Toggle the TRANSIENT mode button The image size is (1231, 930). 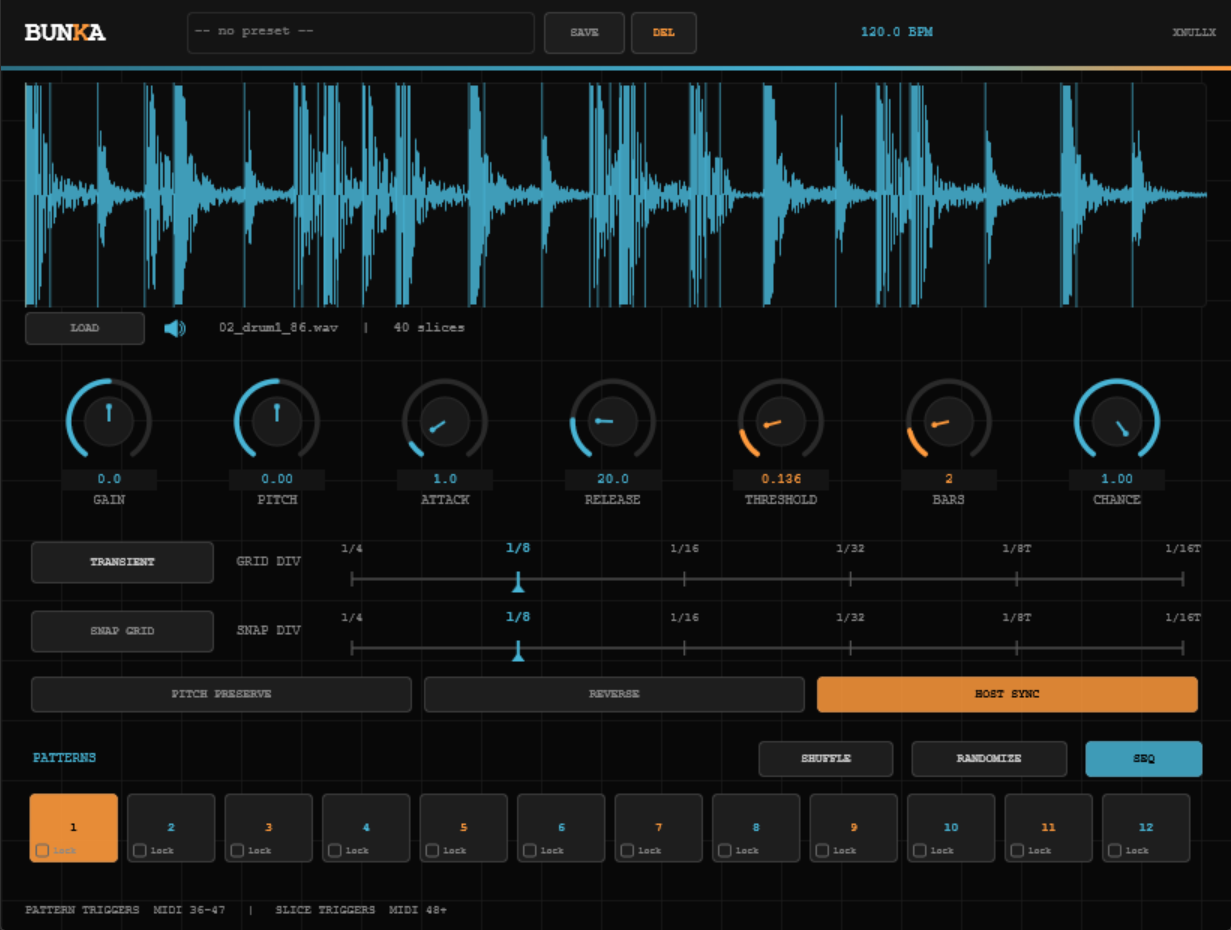122,562
